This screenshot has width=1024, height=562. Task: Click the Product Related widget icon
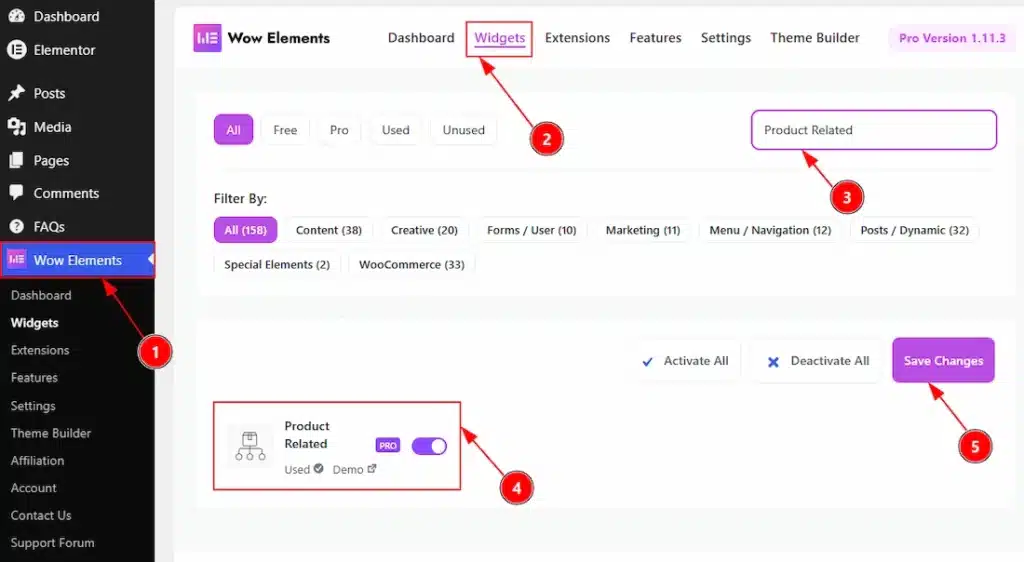[250, 446]
